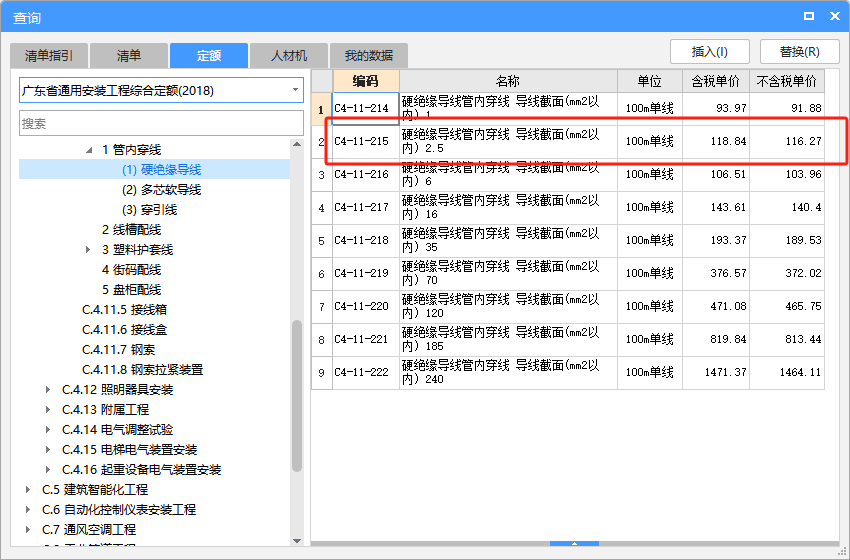Select 2 线槽配线 tree item
The width and height of the screenshot is (850, 560).
131,230
